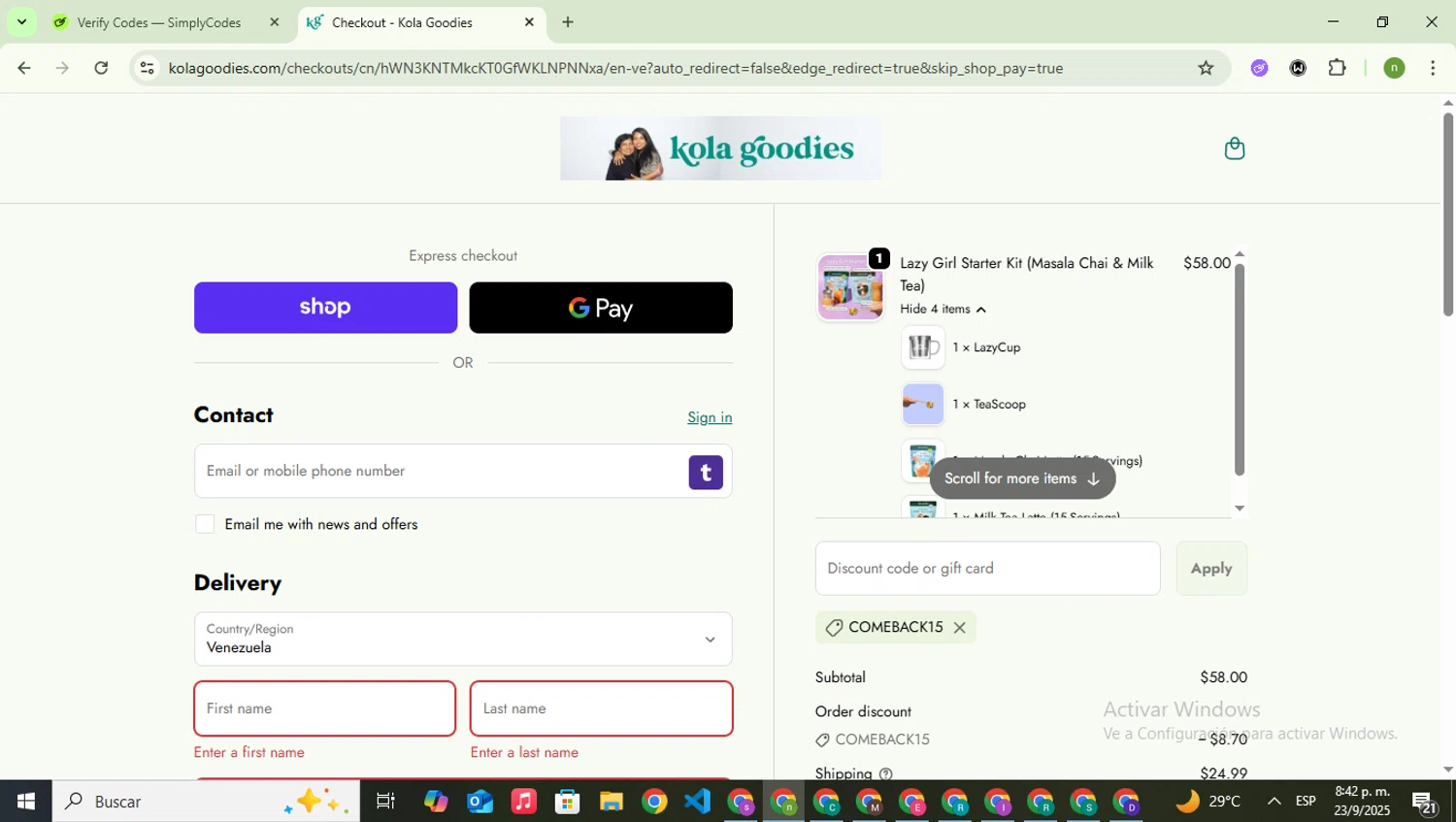
Task: Close the Verify Codes SimplyCodes tab
Action: click(x=274, y=22)
